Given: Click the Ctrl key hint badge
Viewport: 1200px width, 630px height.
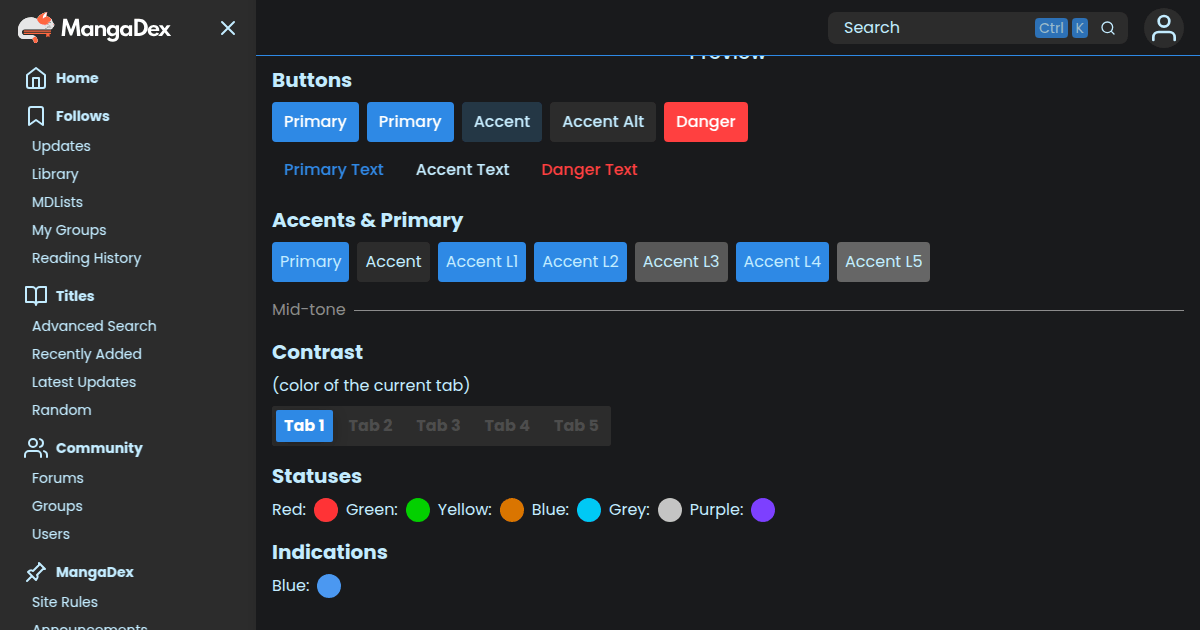Looking at the screenshot, I should click(1051, 28).
